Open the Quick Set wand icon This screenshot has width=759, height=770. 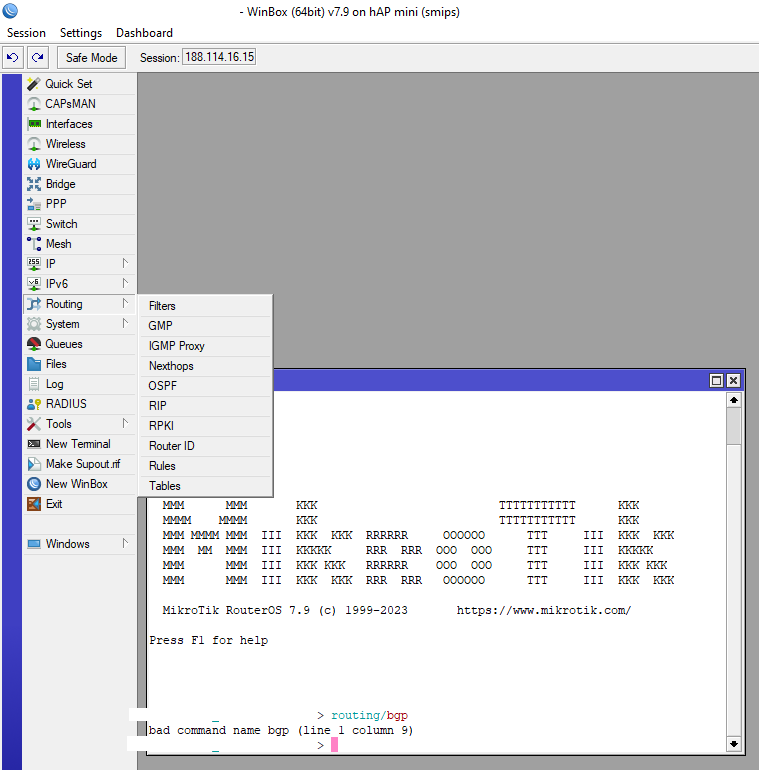[34, 84]
